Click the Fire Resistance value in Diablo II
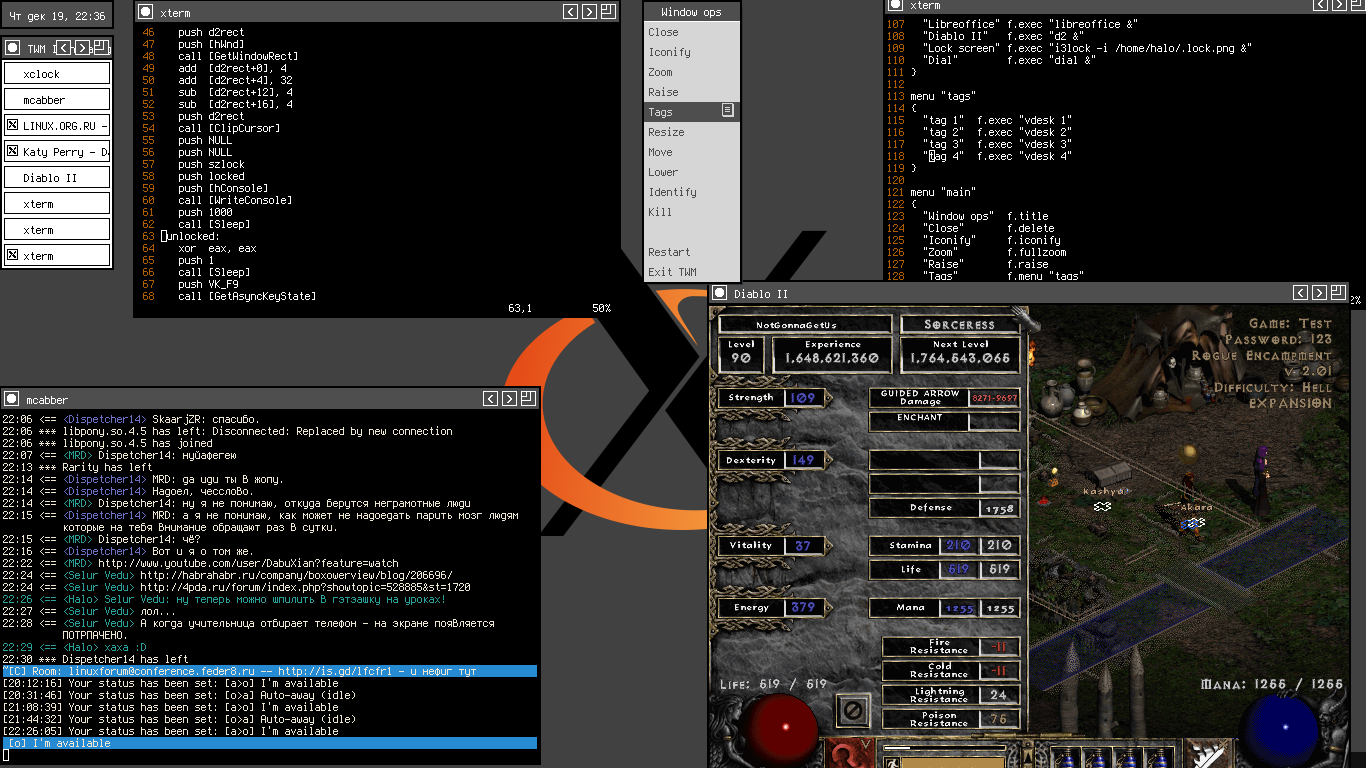1366x768 pixels. pos(1000,646)
